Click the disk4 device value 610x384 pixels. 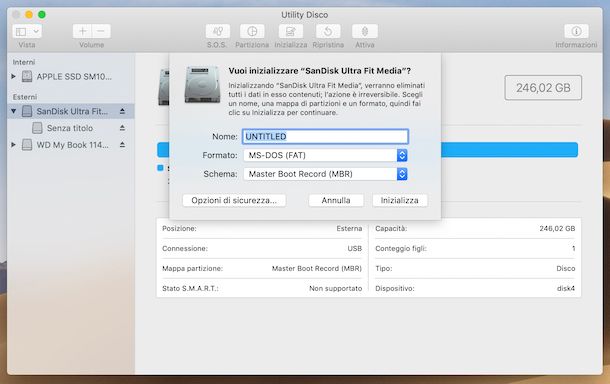click(x=566, y=288)
